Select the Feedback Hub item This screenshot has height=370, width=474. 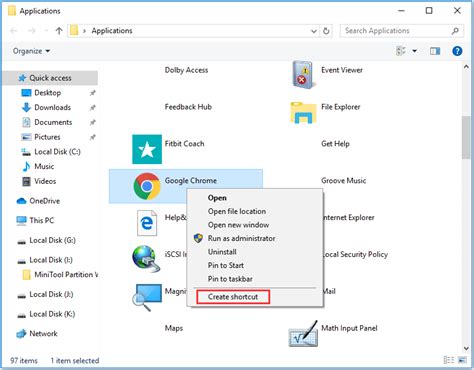188,107
